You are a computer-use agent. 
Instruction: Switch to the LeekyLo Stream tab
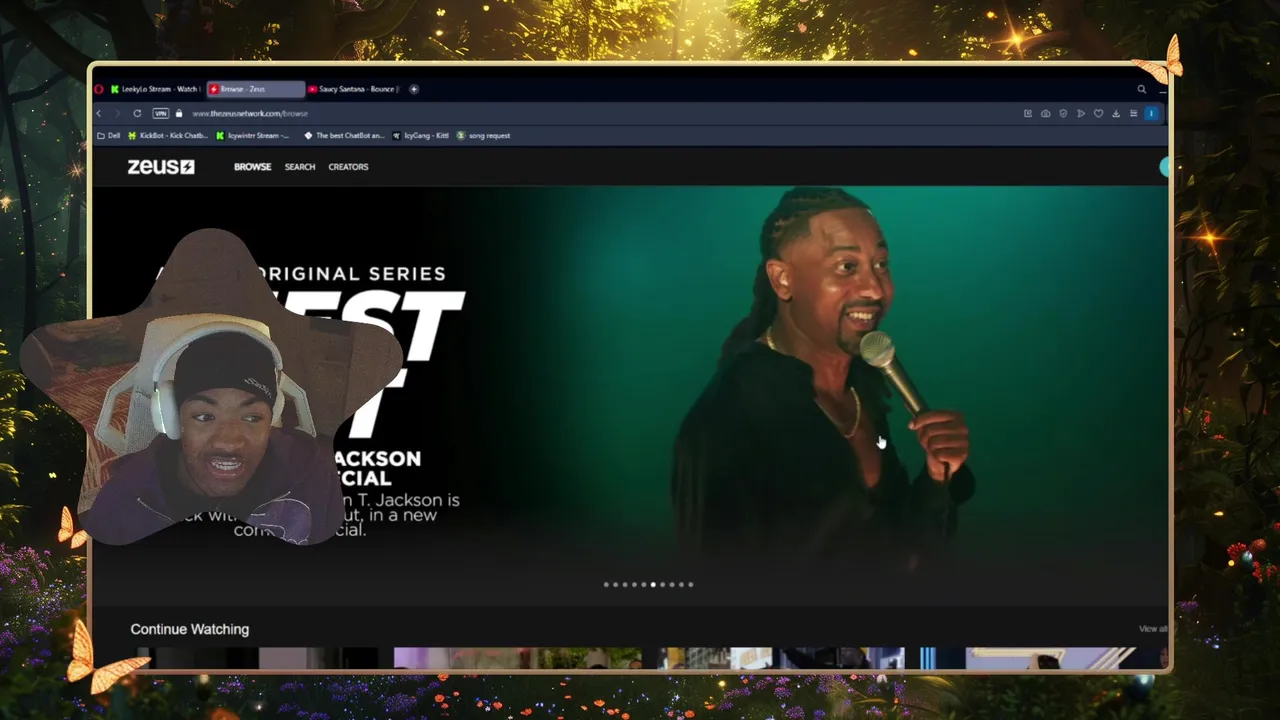pos(155,89)
